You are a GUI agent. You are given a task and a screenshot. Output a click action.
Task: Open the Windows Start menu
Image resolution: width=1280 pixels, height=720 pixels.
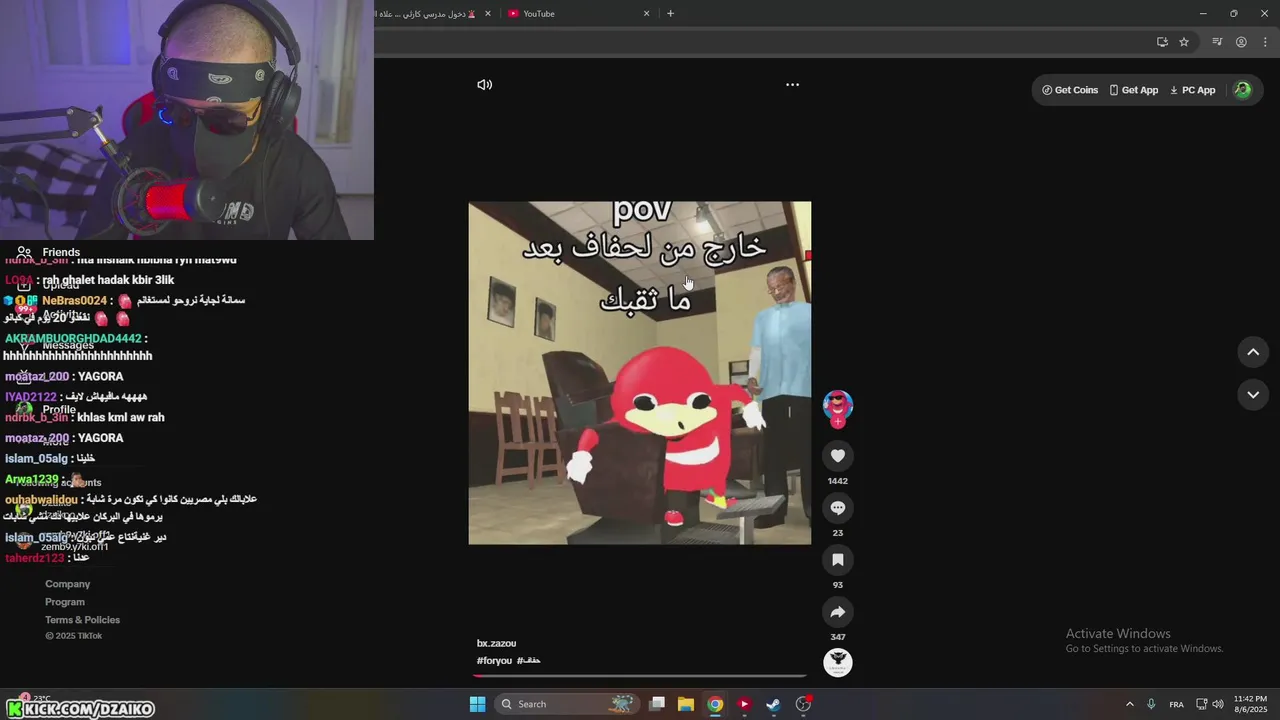pos(478,704)
